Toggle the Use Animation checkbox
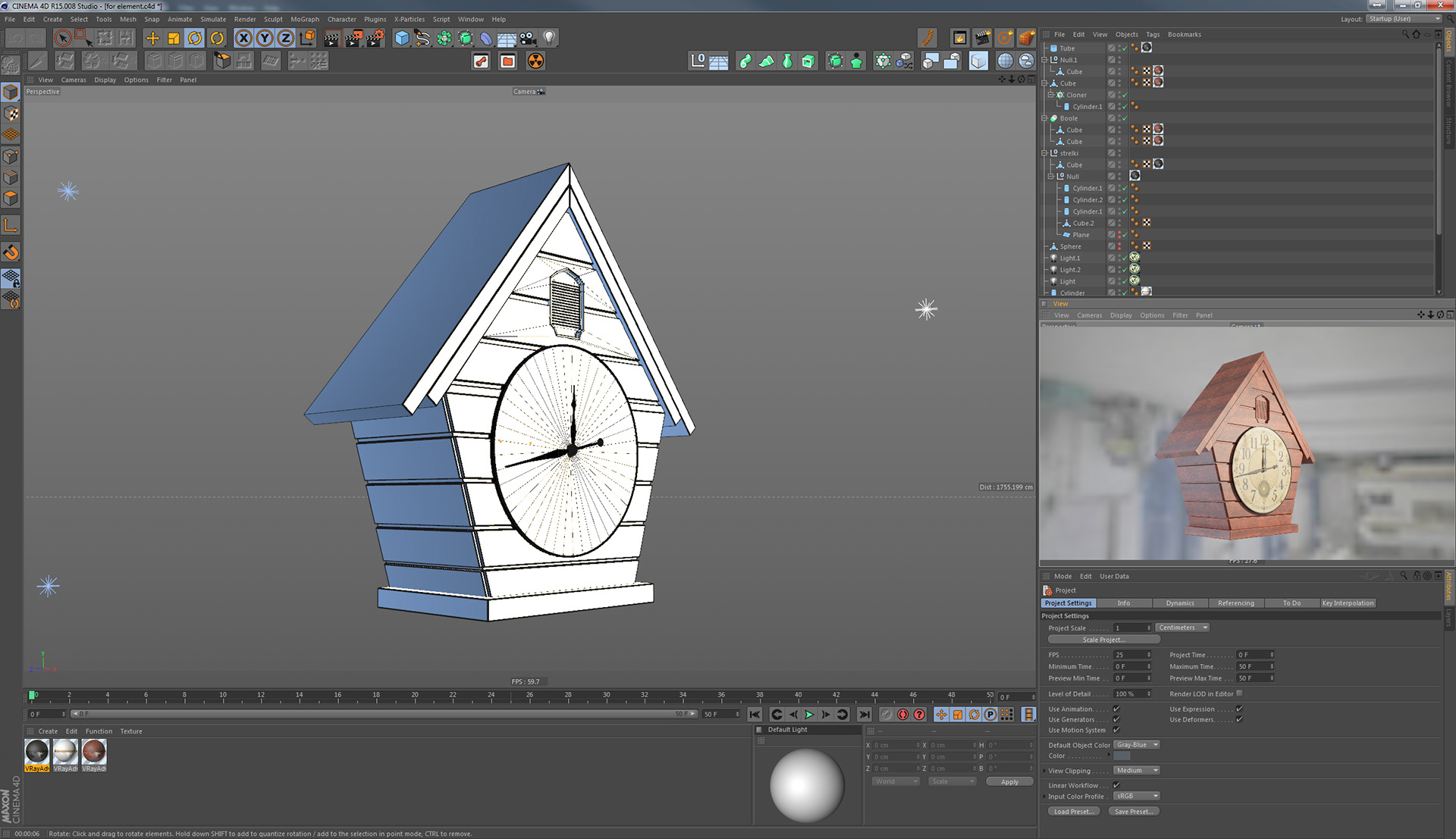The height and width of the screenshot is (839, 1456). pyautogui.click(x=1116, y=709)
